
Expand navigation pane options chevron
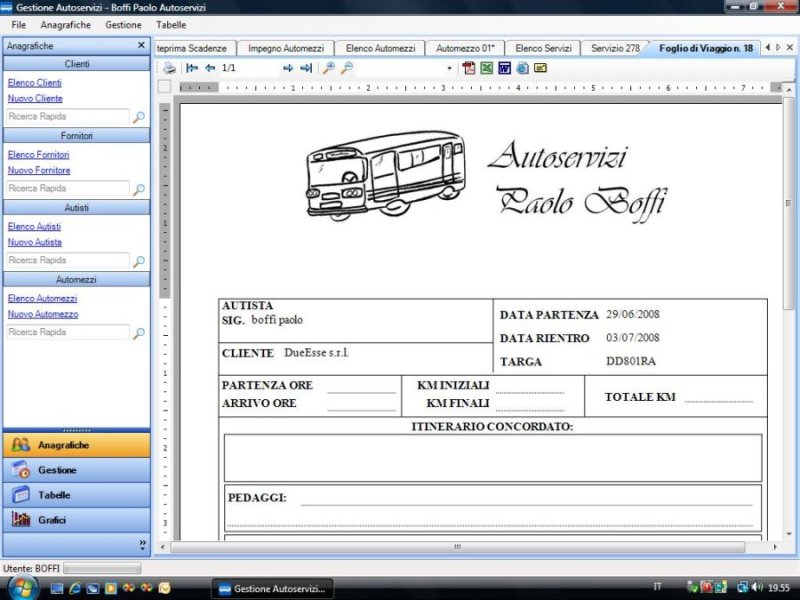[x=142, y=544]
